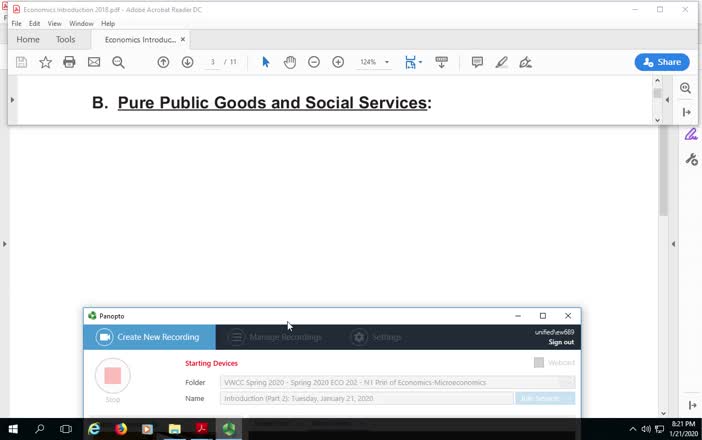The image size is (702, 440).
Task: Go to the next page with the down arrow
Action: point(187,62)
